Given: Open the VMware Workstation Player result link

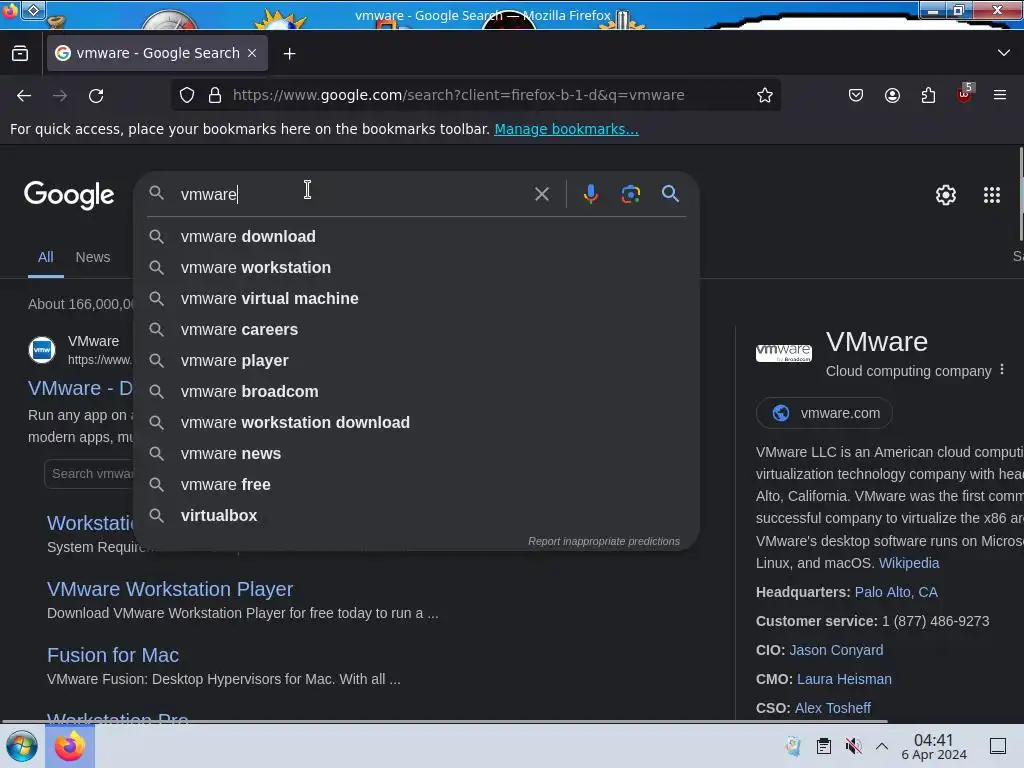Looking at the screenshot, I should click(170, 589).
